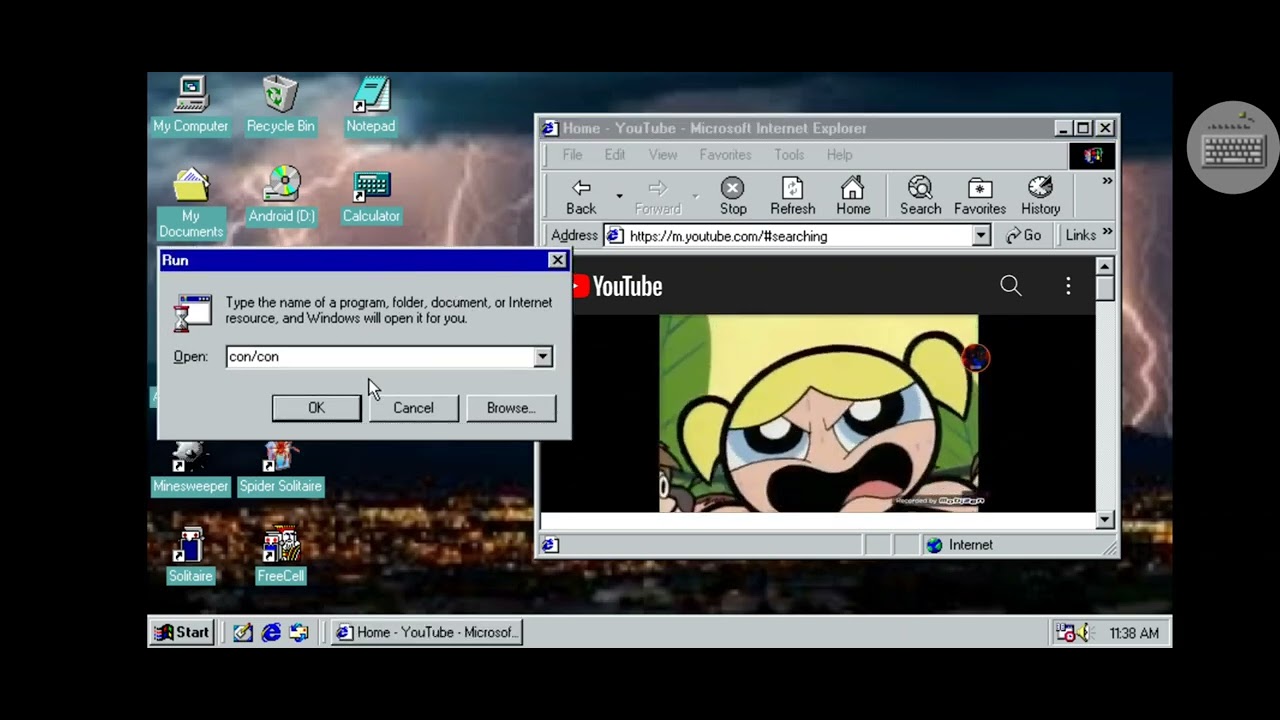This screenshot has height=720, width=1280.
Task: Select Spider Solitaire desktop shortcut
Action: point(280,468)
